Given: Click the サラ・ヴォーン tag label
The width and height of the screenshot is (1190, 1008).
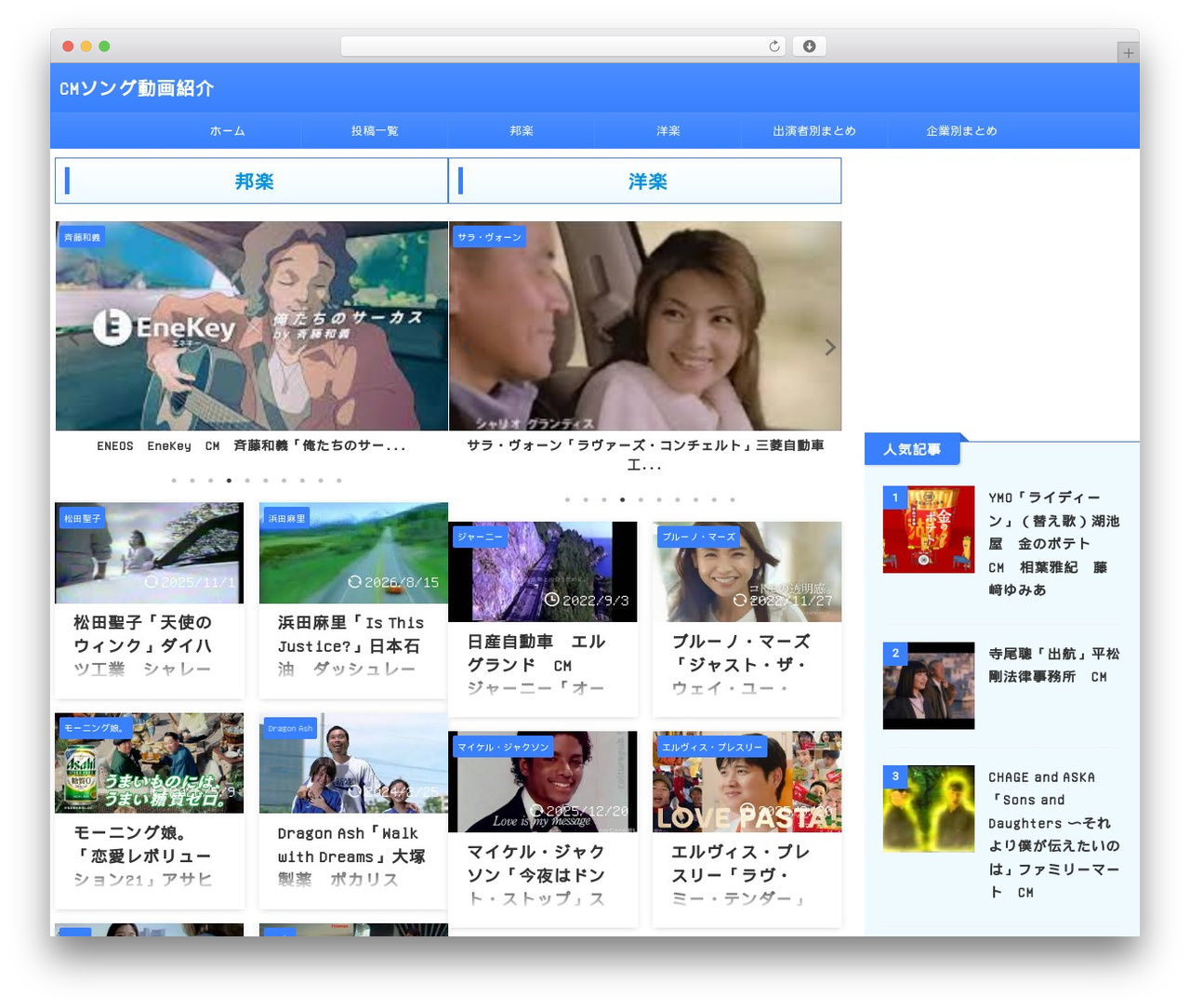Looking at the screenshot, I should [489, 237].
